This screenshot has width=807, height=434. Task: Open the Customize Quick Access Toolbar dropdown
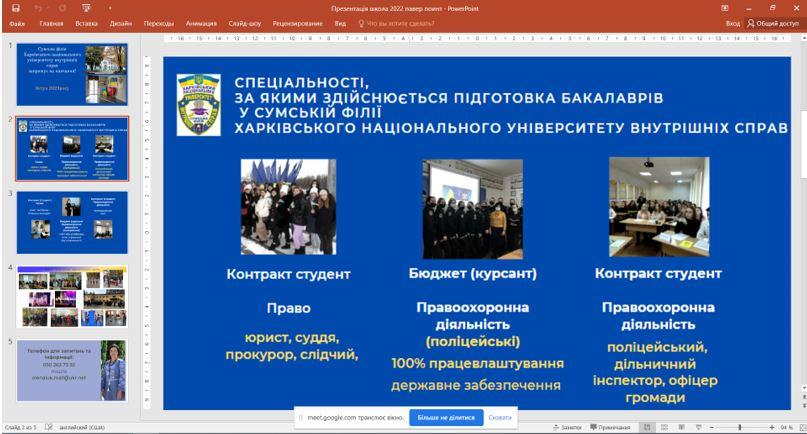(110, 8)
